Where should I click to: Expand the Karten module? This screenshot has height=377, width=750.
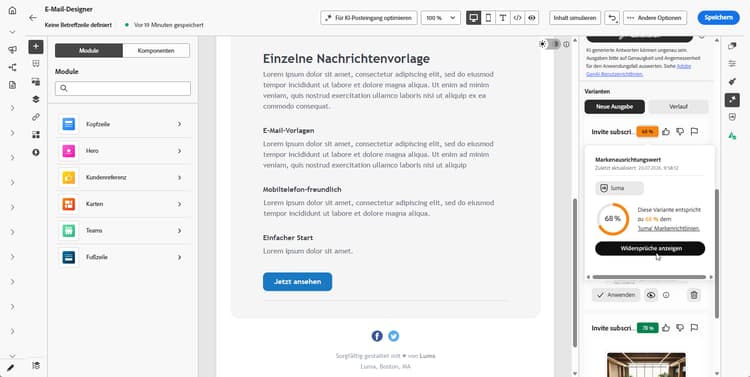click(123, 204)
